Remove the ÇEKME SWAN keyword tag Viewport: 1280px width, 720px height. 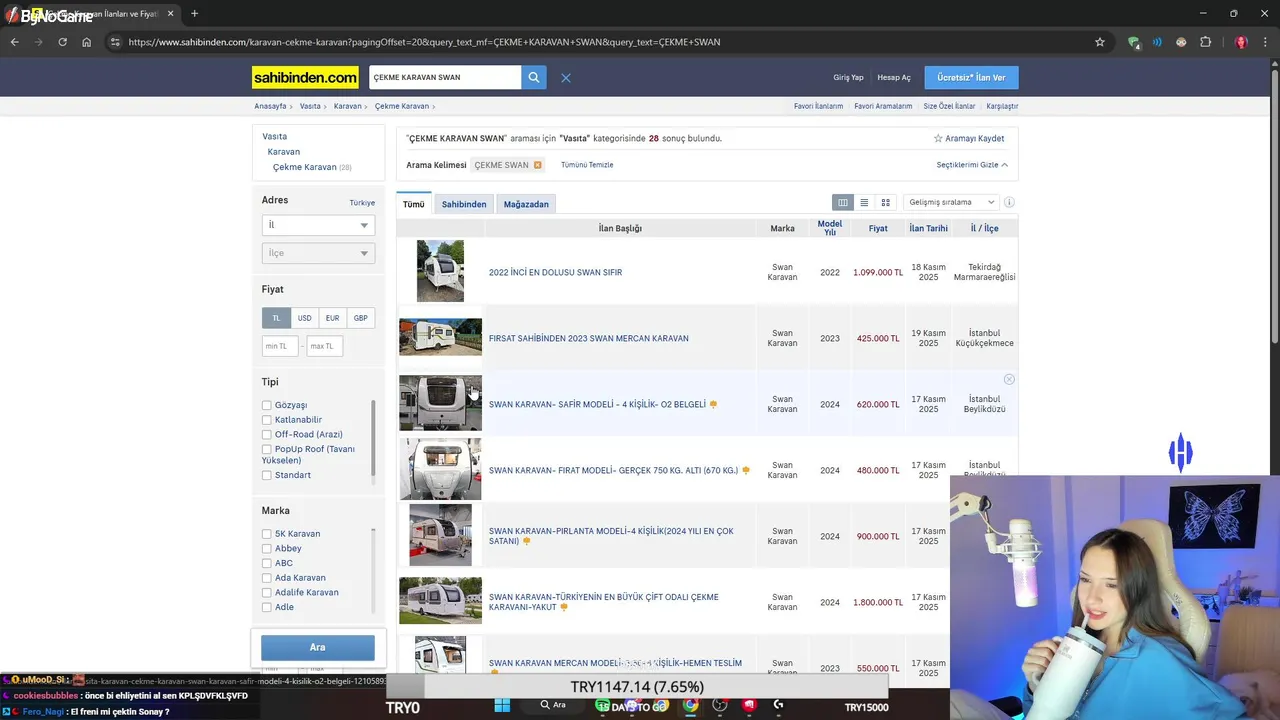[537, 165]
